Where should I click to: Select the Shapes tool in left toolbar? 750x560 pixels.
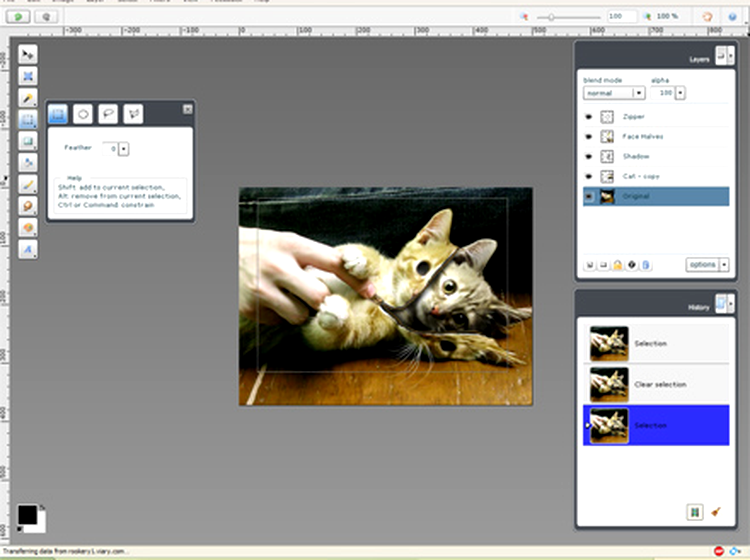pos(28,163)
